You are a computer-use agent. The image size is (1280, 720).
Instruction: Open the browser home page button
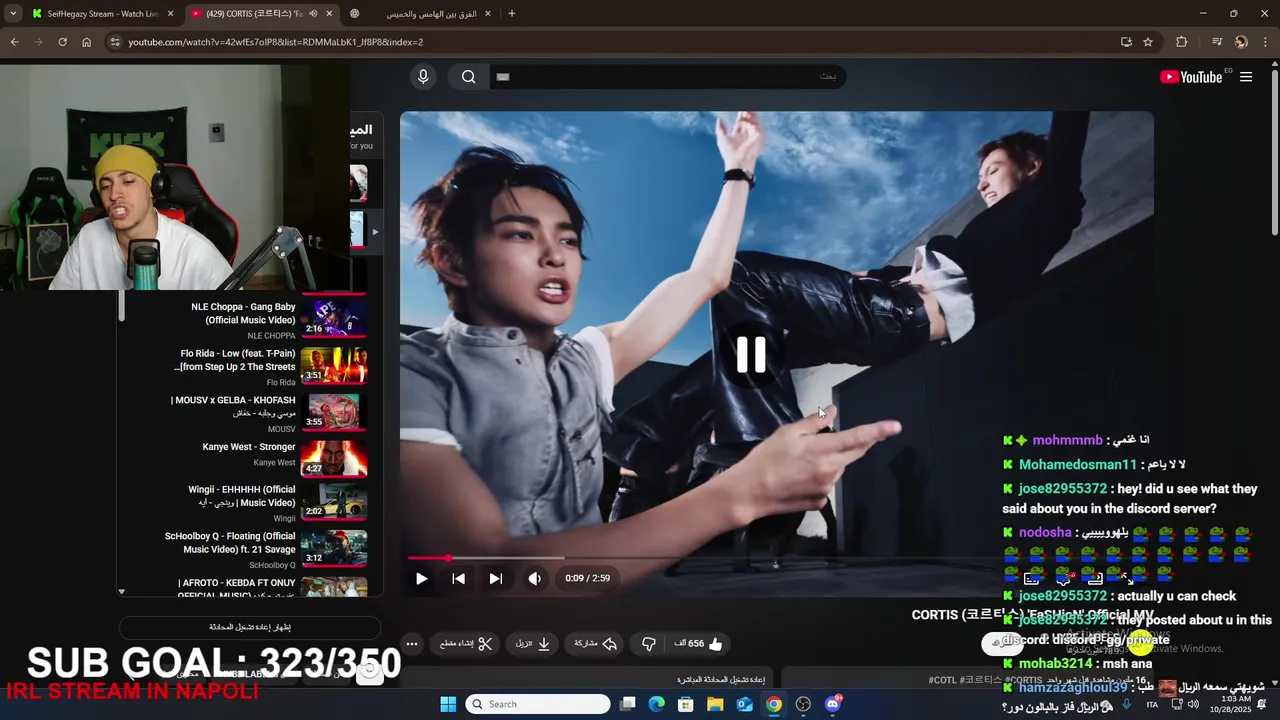pos(86,42)
